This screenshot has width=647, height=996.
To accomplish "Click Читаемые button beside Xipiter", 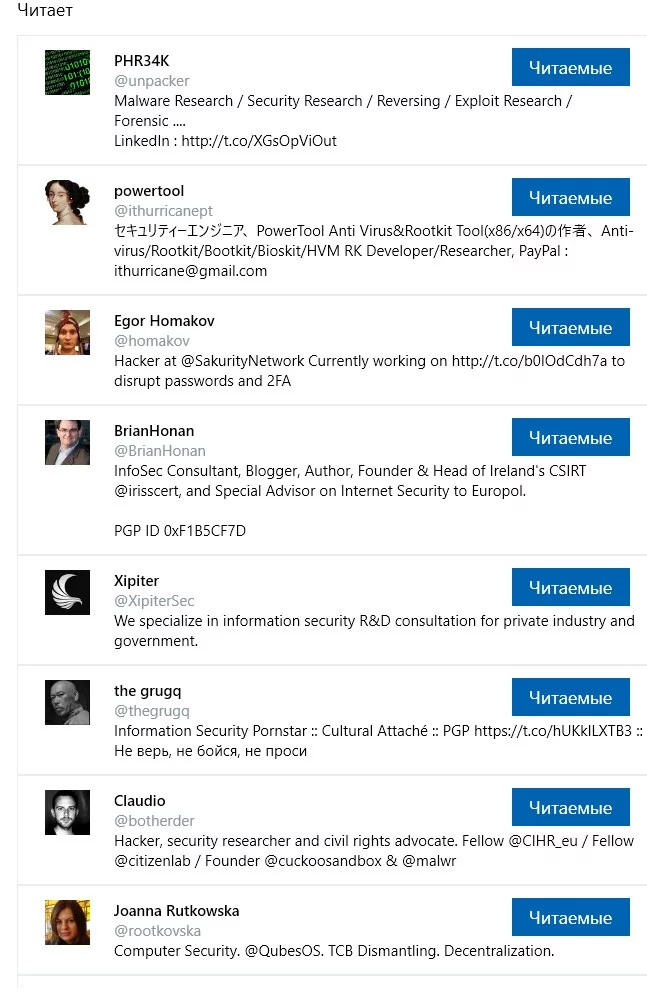I will [570, 588].
